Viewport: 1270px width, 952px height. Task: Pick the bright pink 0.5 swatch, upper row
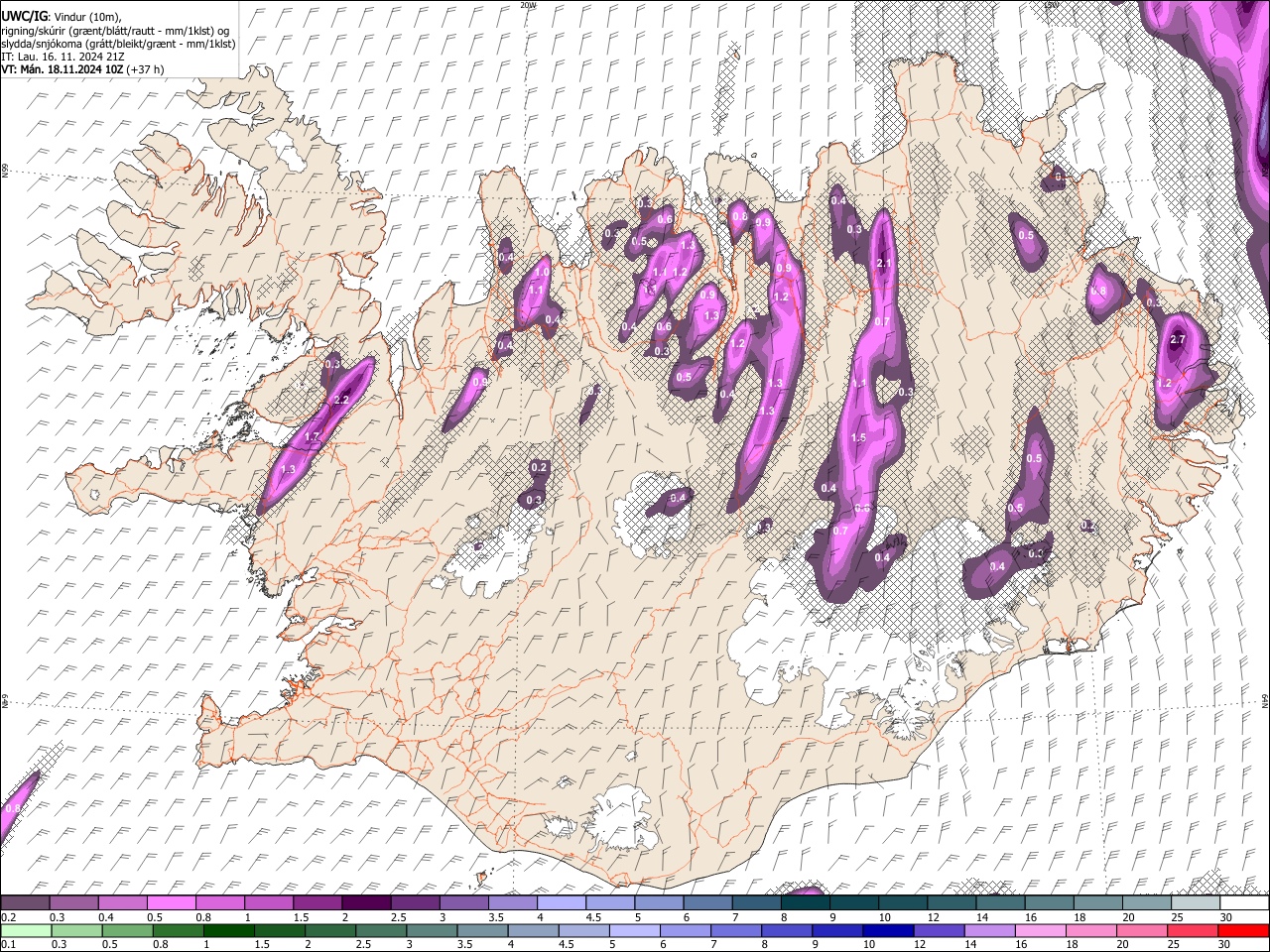pos(172,902)
